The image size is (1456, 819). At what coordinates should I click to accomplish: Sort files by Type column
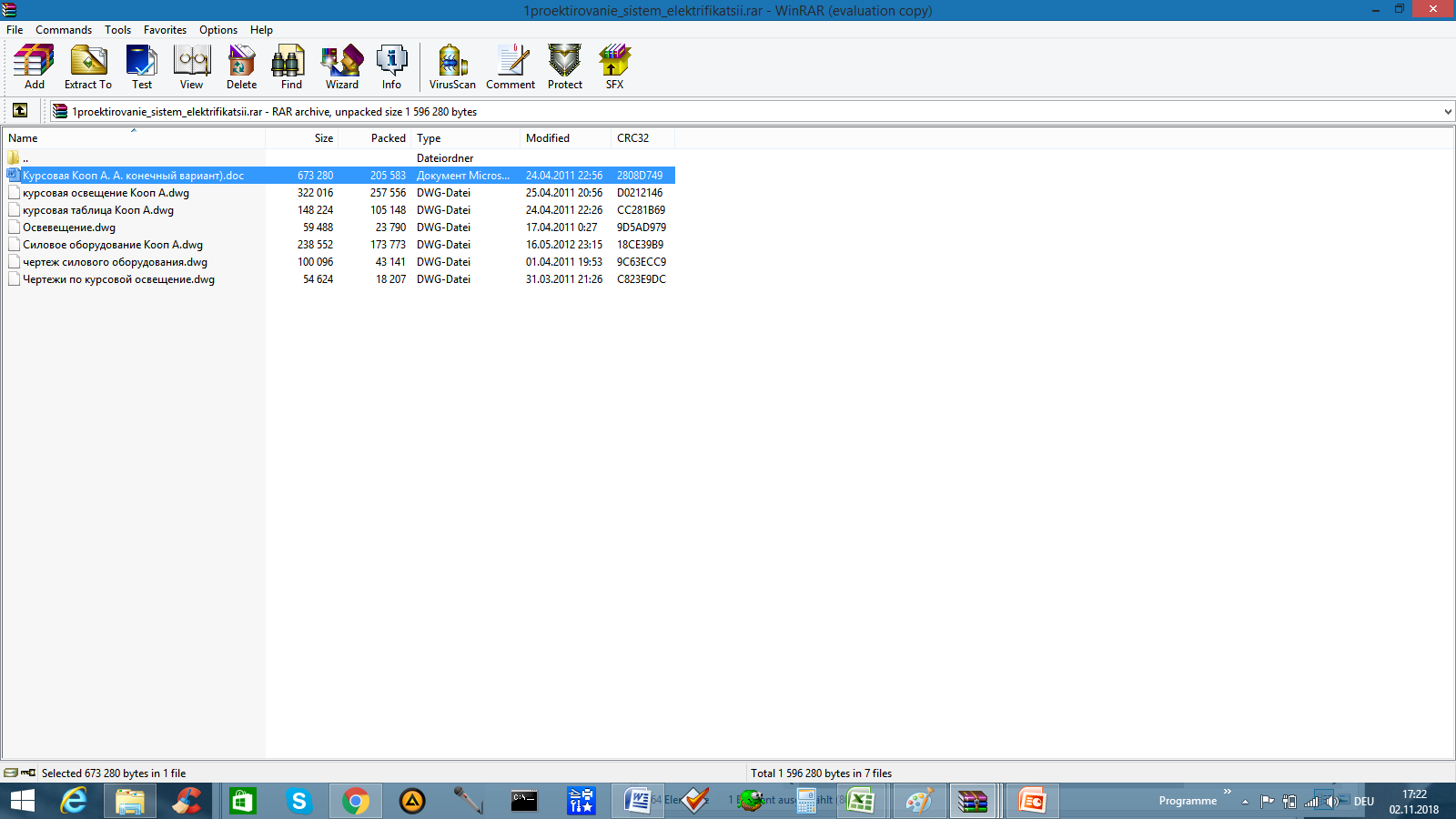pos(465,138)
